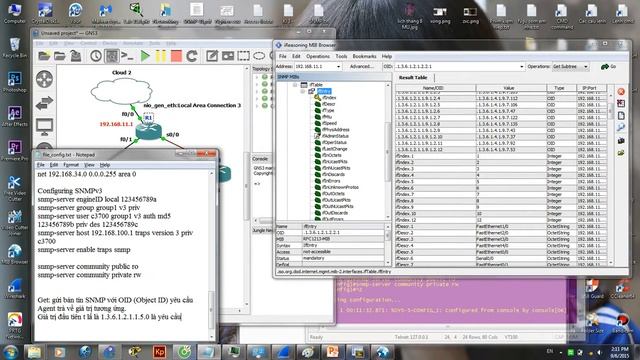Collapse the ifEntry node in MIB tree

[x=303, y=91]
